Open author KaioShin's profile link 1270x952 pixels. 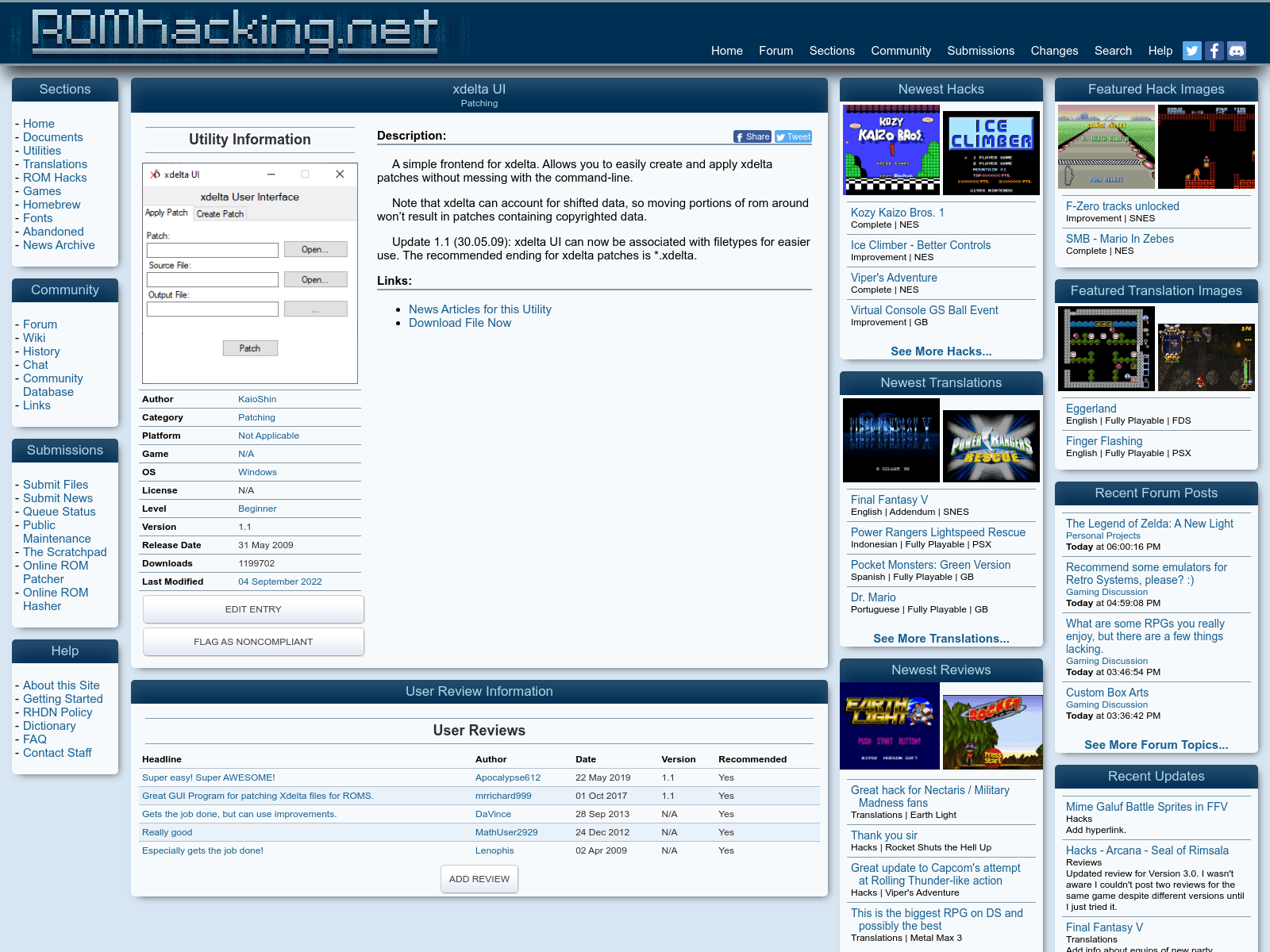pos(257,399)
